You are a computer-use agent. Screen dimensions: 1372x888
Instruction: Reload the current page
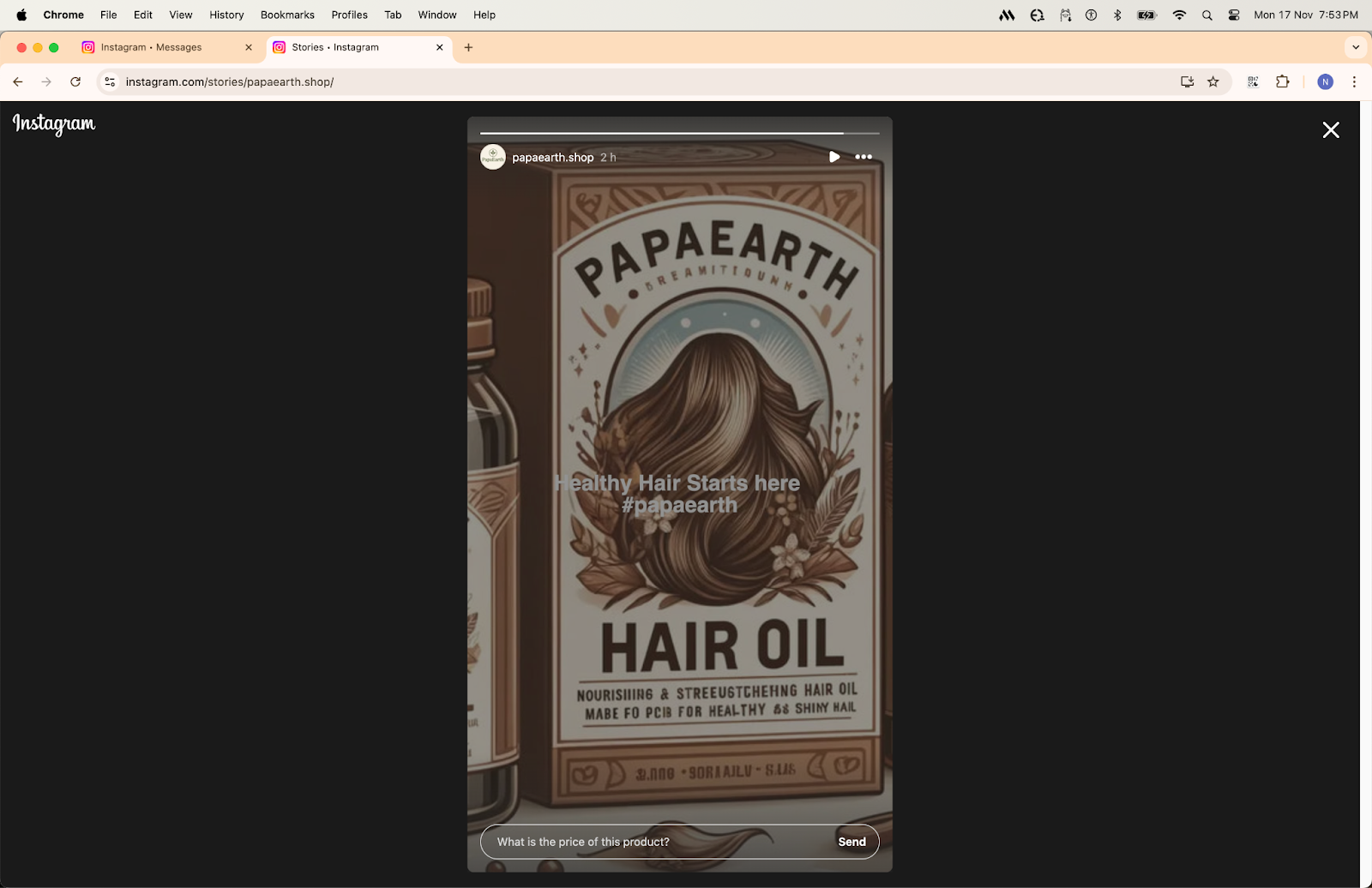tap(75, 81)
